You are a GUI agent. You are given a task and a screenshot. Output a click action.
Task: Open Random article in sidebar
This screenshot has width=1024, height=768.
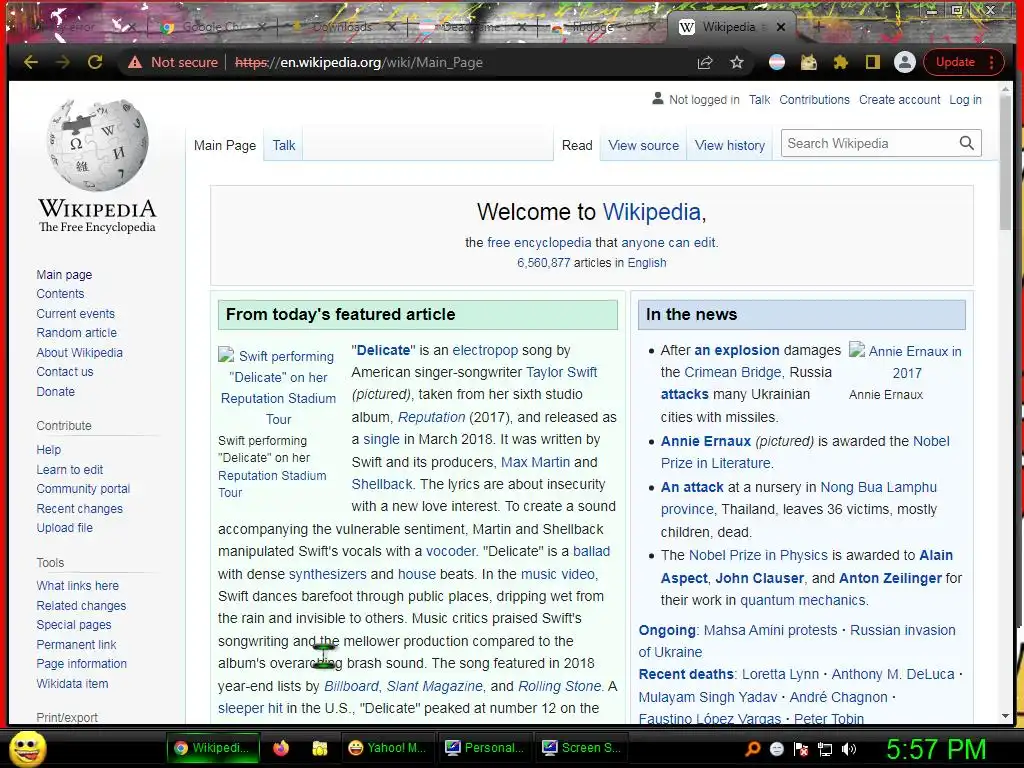point(76,332)
